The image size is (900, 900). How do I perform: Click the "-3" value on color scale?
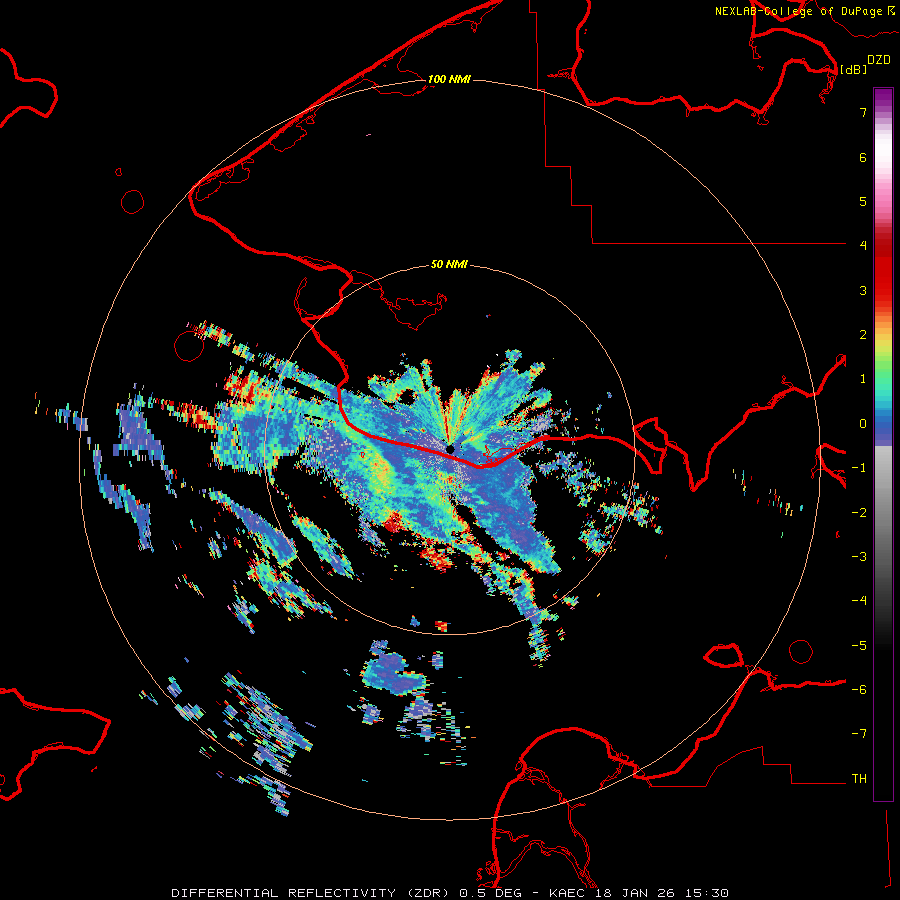click(859, 557)
